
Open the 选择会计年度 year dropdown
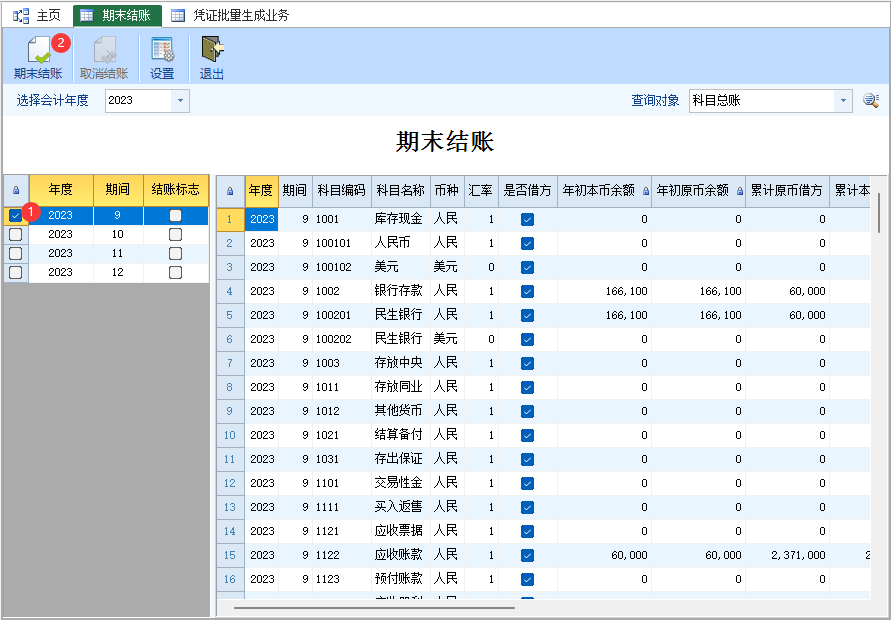pos(180,100)
